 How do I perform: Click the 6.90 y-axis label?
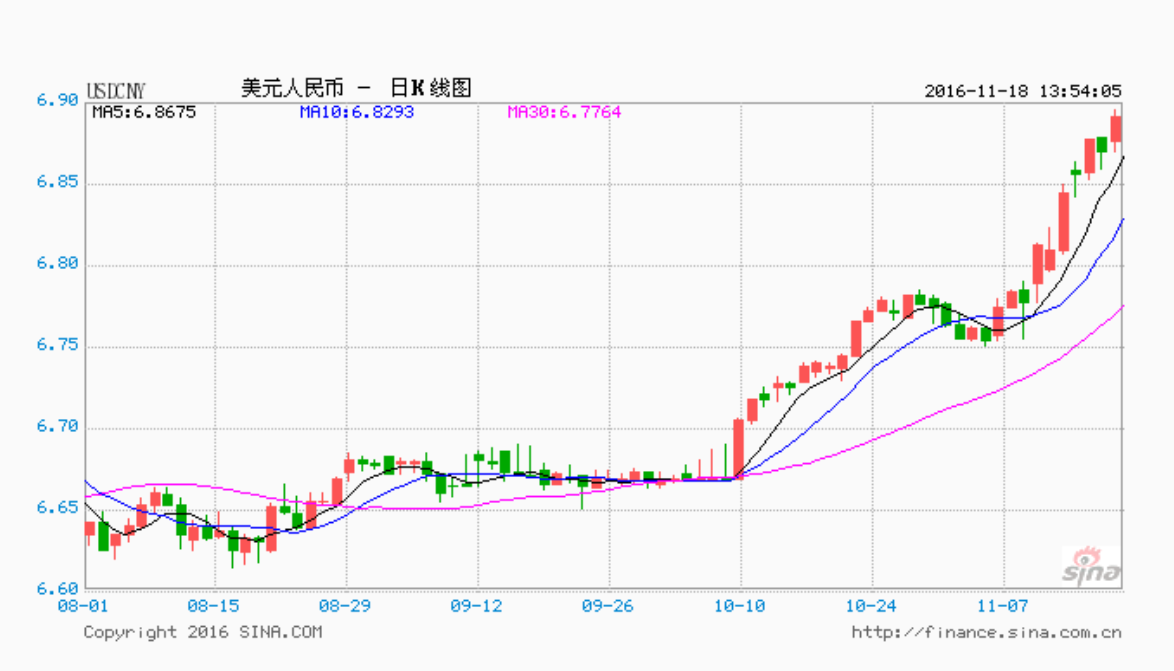click(x=58, y=100)
